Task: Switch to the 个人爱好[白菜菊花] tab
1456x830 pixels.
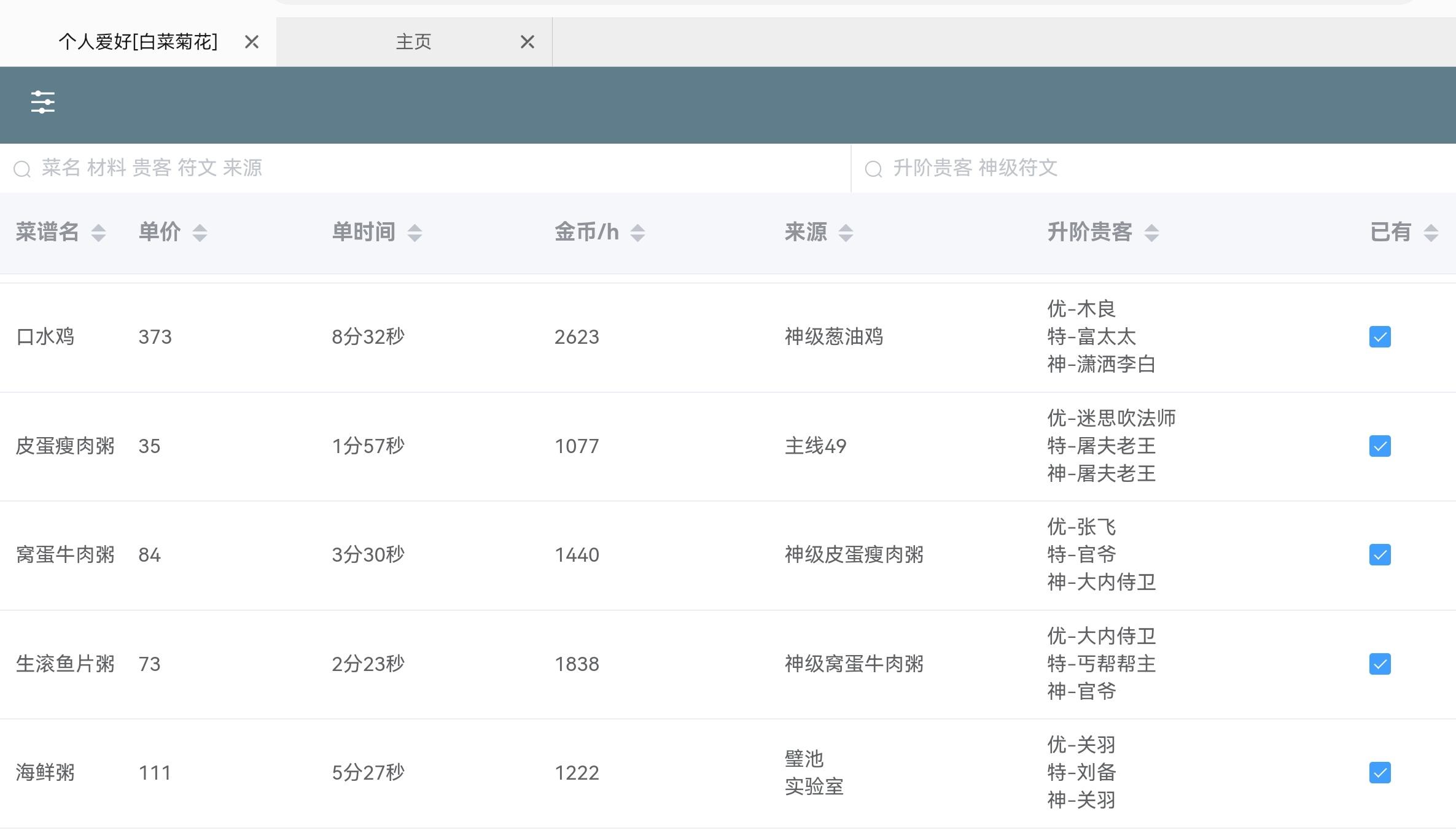Action: [138, 42]
